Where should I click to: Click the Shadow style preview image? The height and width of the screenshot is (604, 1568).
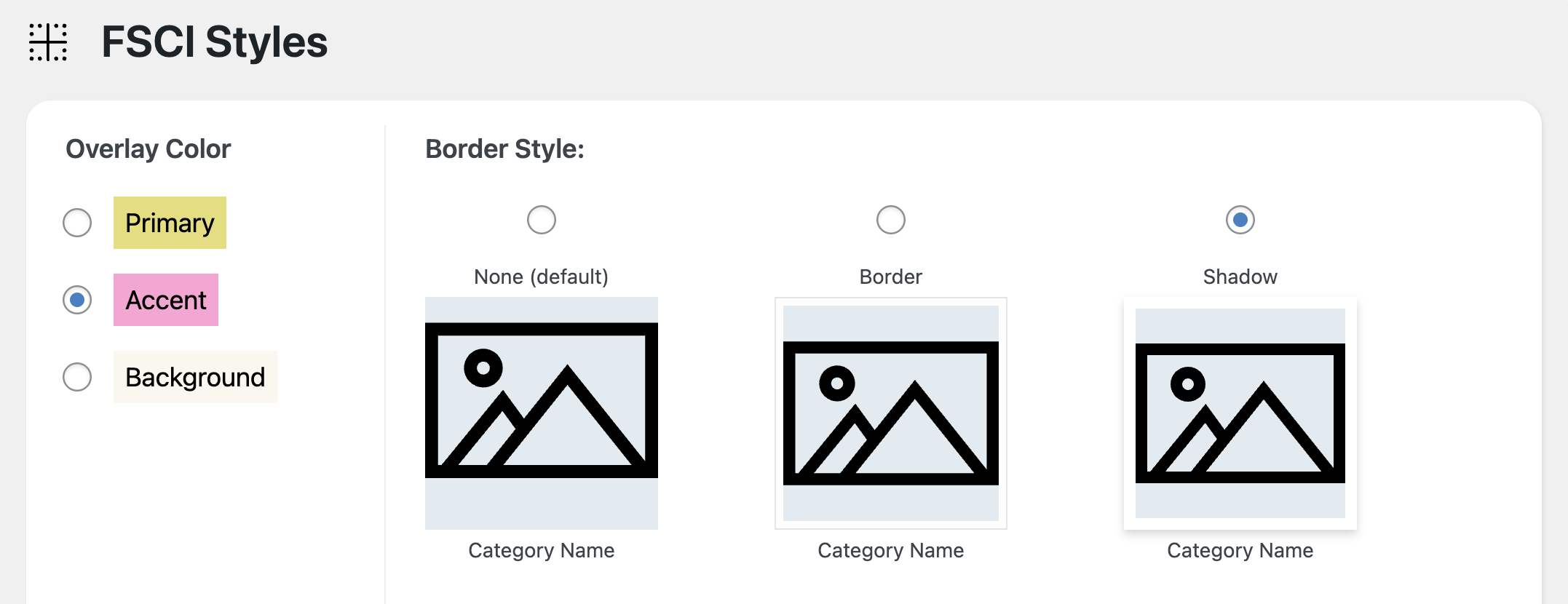1240,413
